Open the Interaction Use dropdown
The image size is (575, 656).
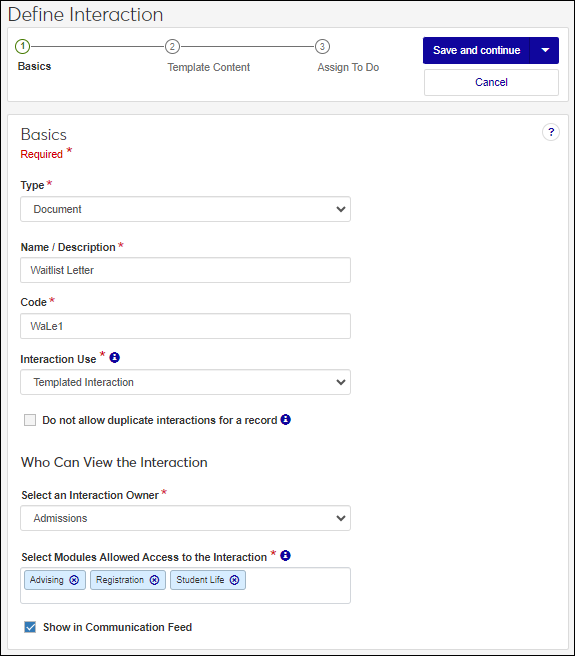pyautogui.click(x=185, y=382)
